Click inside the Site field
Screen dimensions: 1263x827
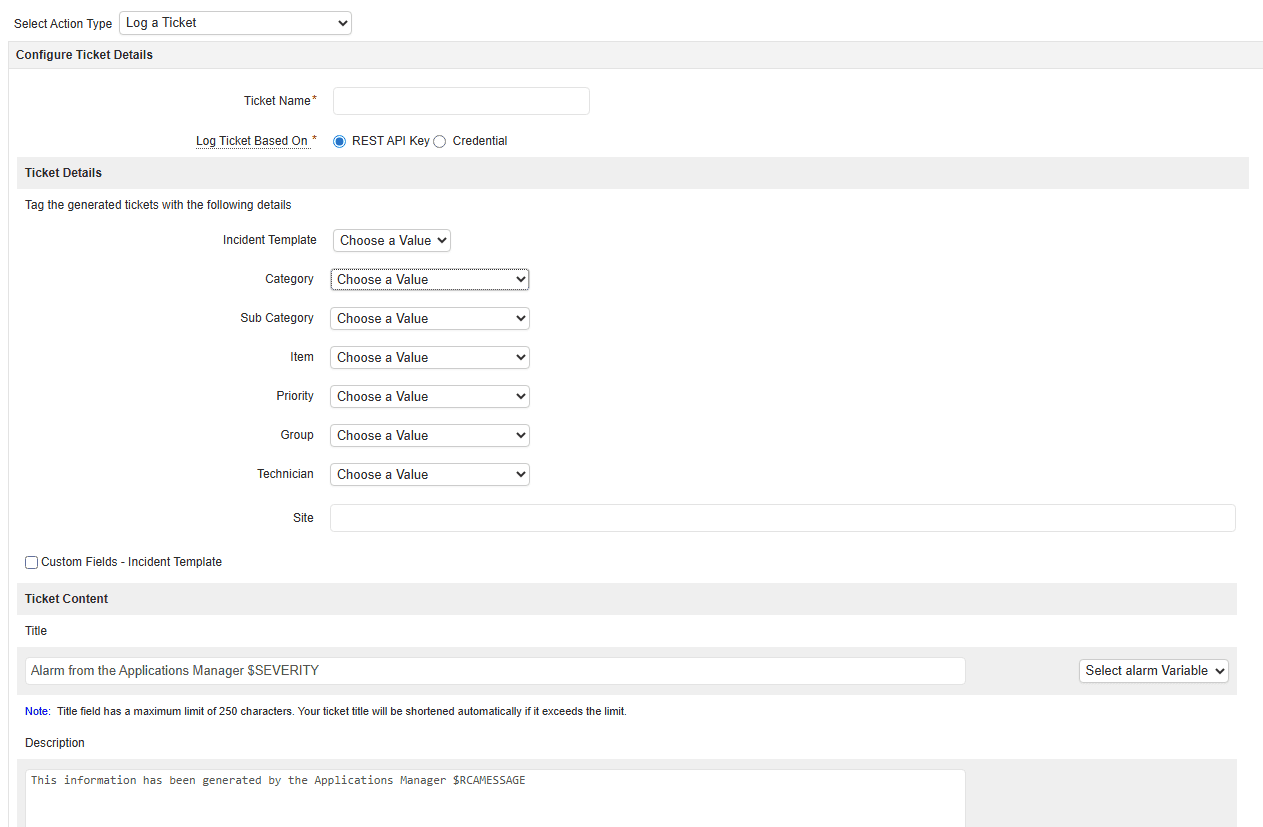point(782,517)
